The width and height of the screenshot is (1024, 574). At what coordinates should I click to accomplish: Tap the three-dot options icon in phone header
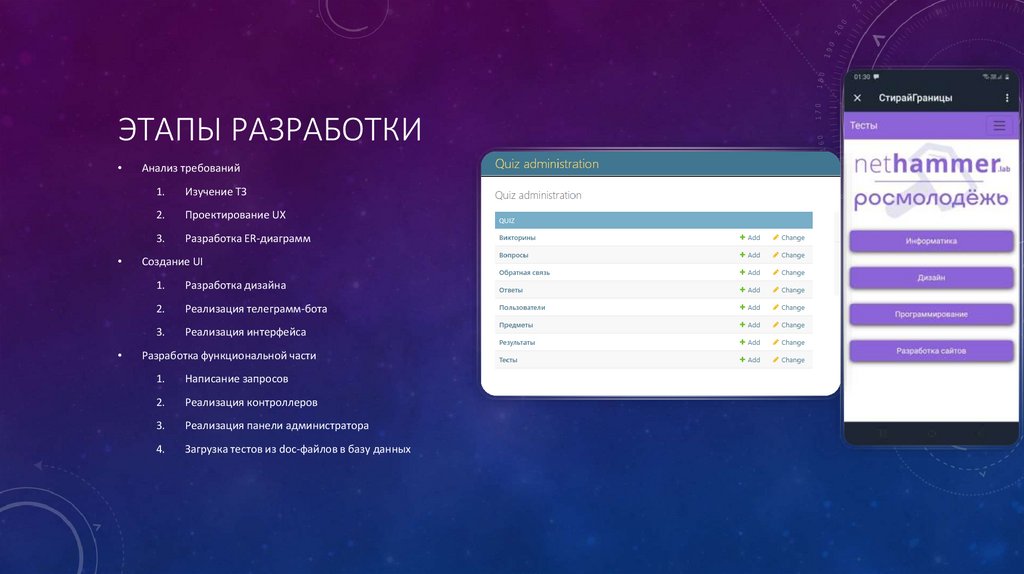pos(1004,98)
